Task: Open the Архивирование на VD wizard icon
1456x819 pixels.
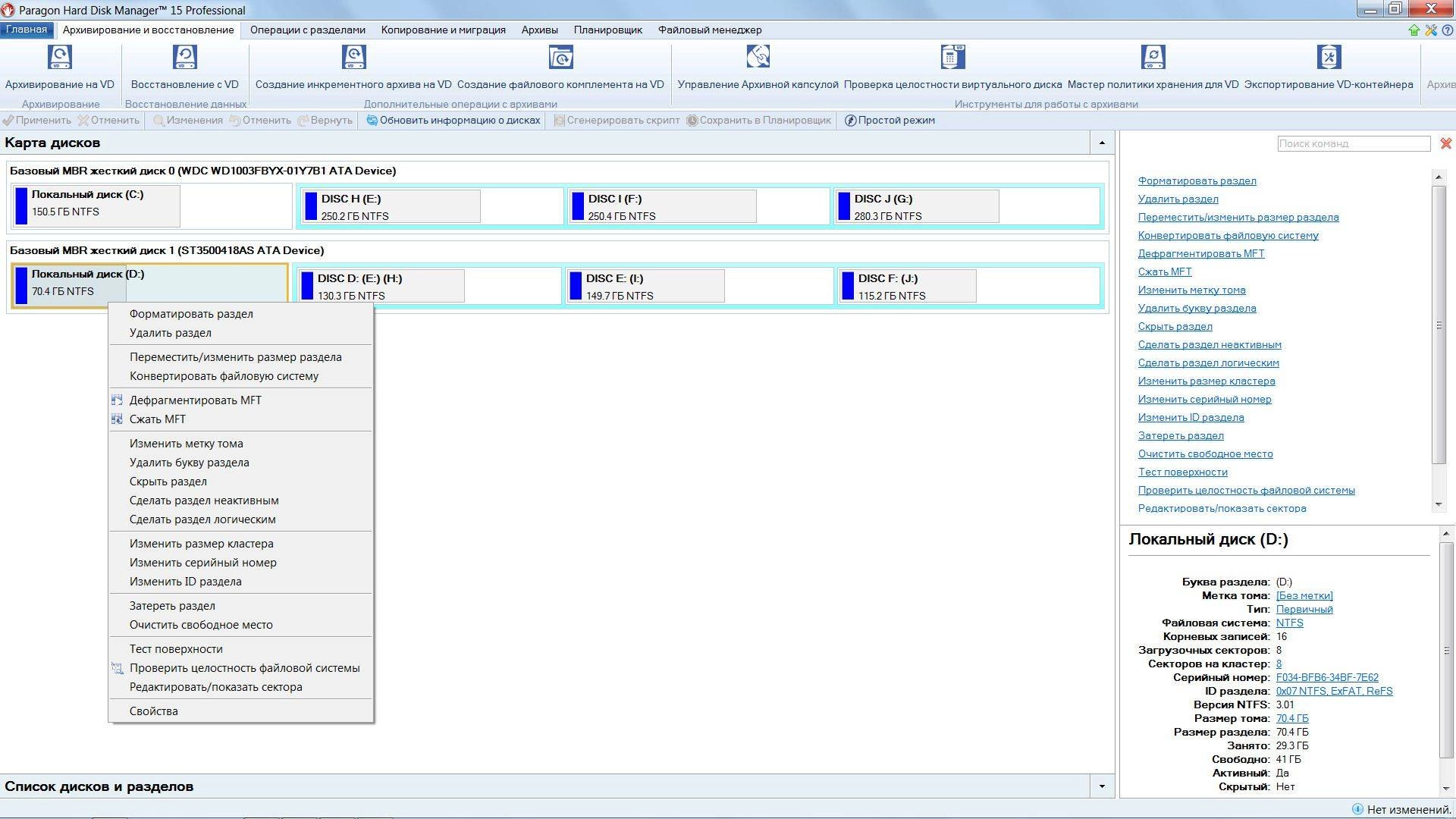Action: coord(60,57)
